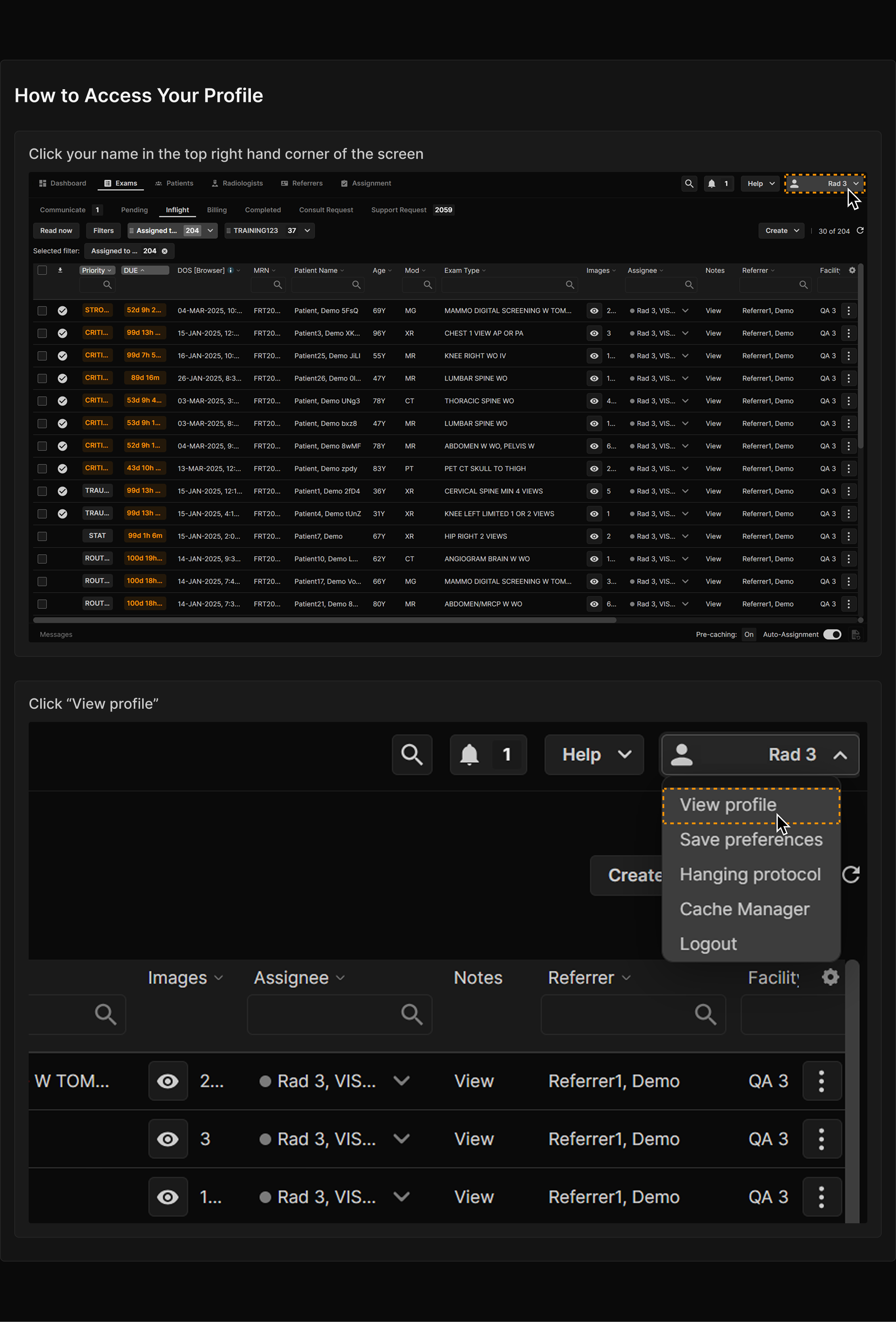The image size is (896, 1322).
Task: Switch to the Assignment navigation tab
Action: point(366,183)
